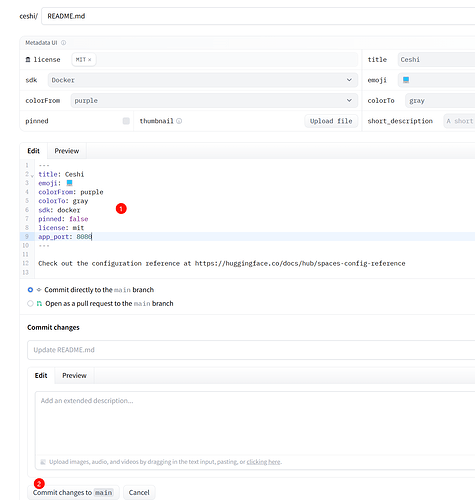The image size is (475, 500).
Task: Click the ceshi/ path breadcrumb
Action: (x=29, y=16)
